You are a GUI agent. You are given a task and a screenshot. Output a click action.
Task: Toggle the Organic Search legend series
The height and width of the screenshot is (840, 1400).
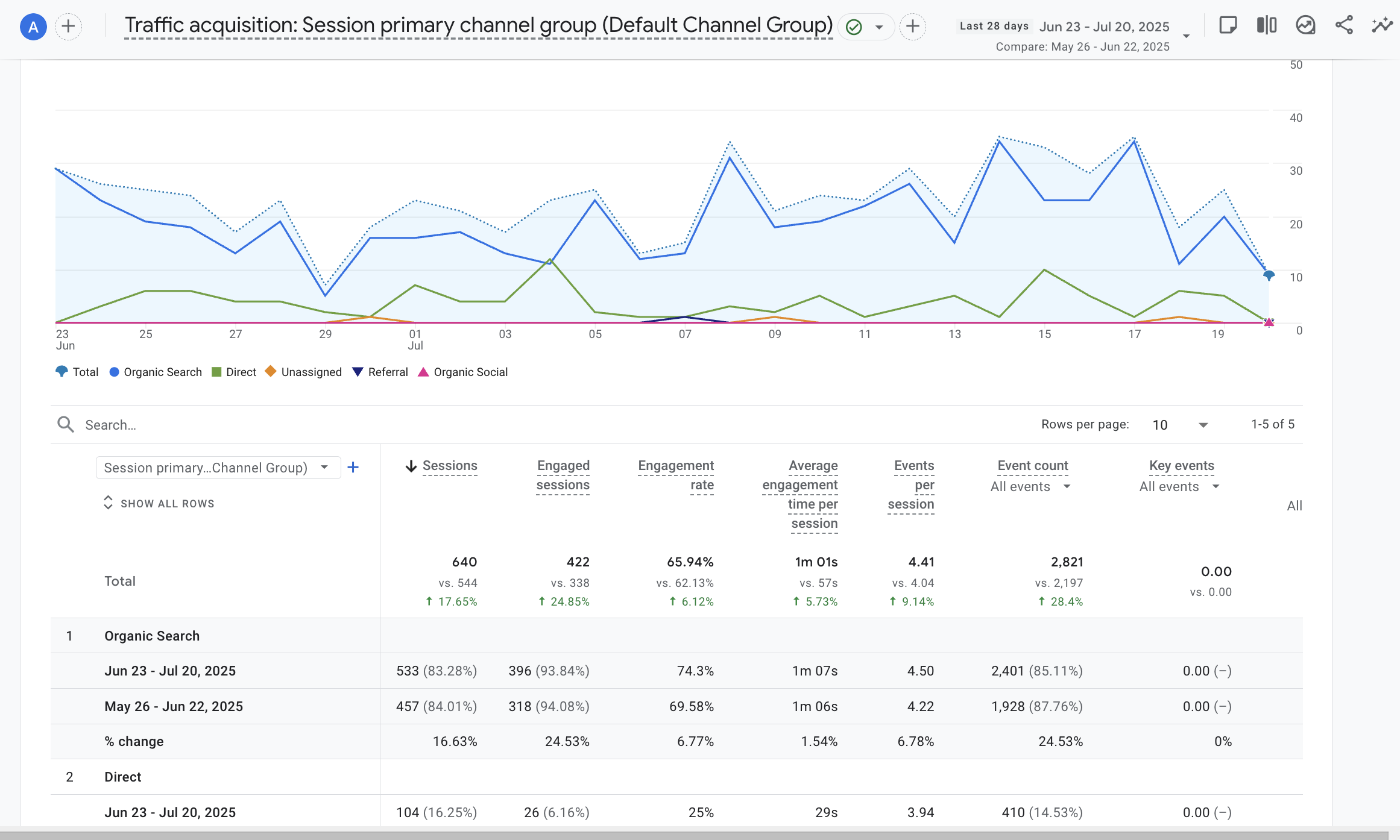coord(156,372)
